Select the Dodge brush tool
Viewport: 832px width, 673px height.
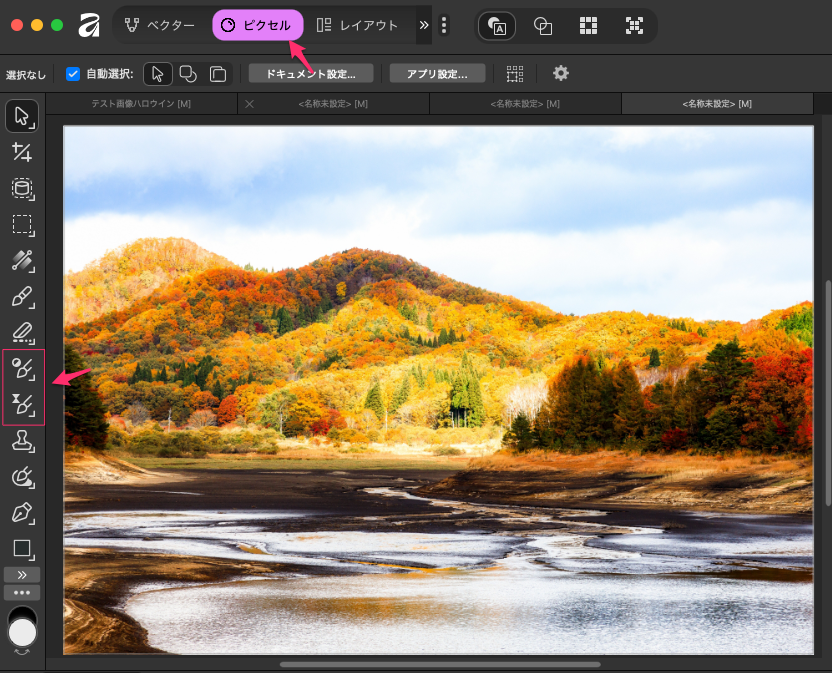[x=22, y=369]
